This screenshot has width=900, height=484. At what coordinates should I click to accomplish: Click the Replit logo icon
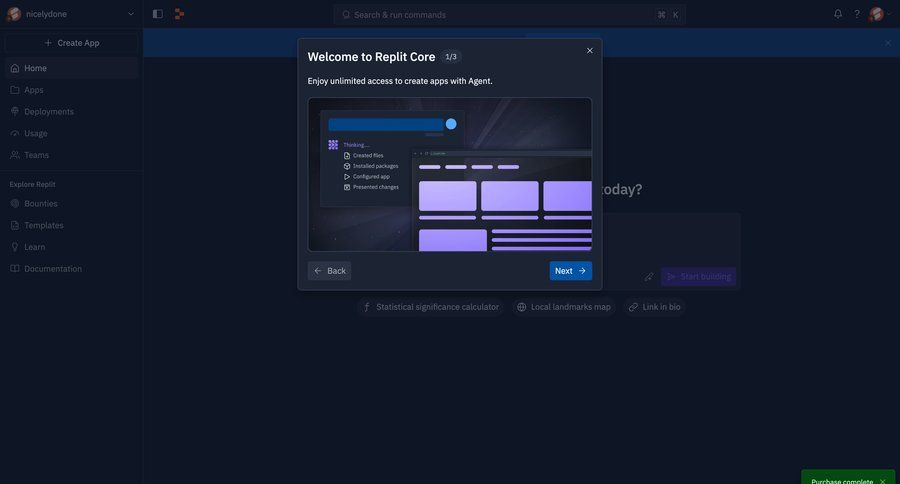179,14
